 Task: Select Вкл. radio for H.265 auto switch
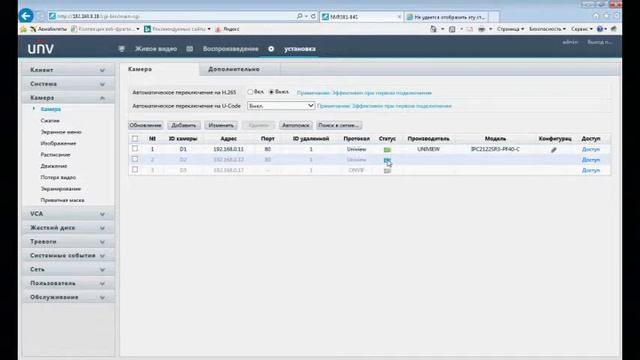[250, 92]
